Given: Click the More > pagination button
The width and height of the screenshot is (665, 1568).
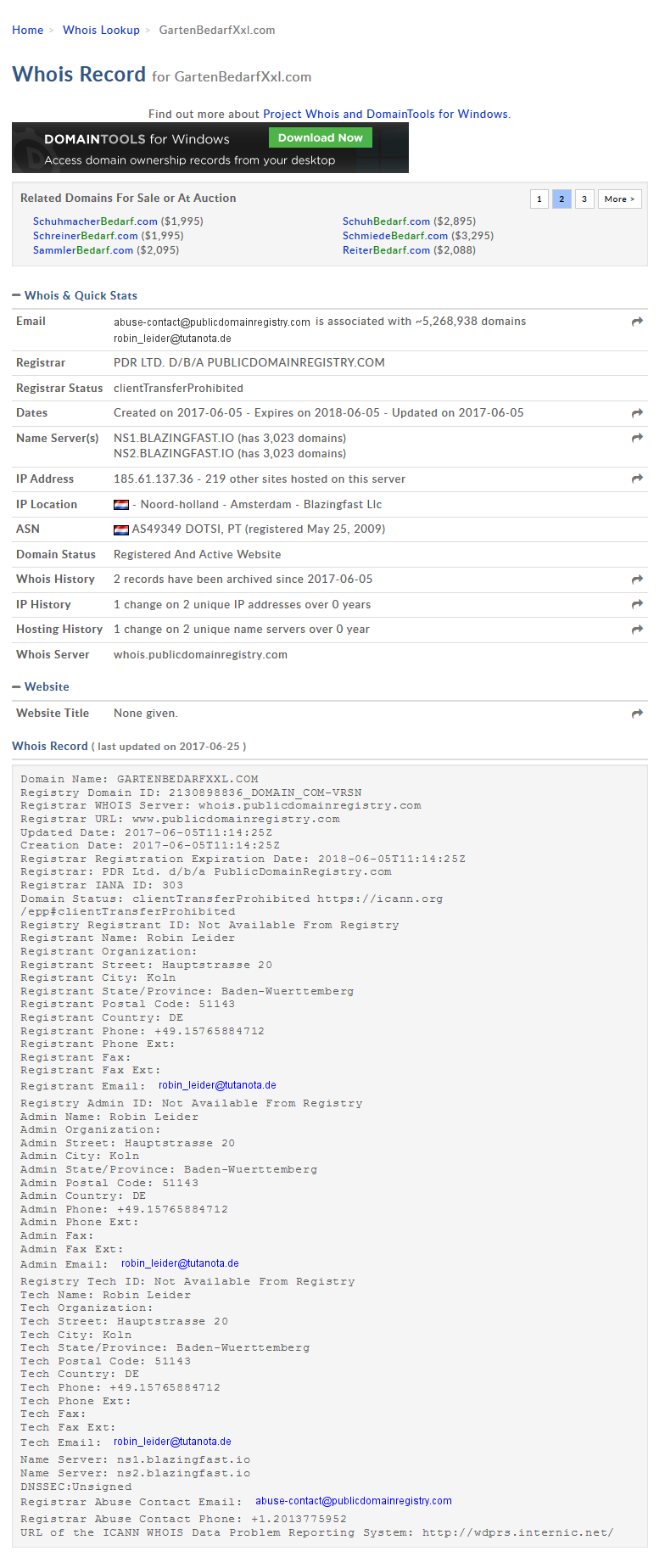Looking at the screenshot, I should tap(620, 199).
